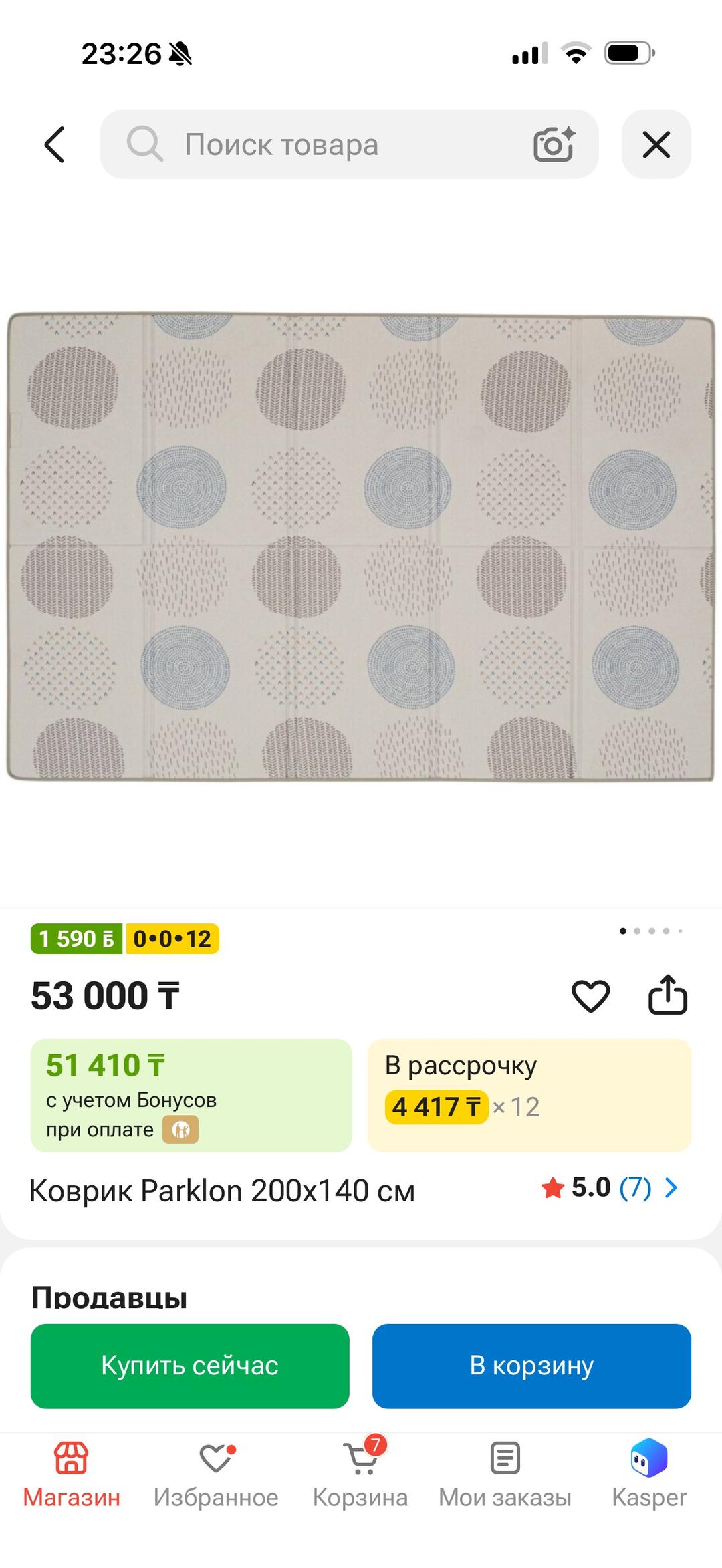Open camera visual search icon

coord(554,144)
